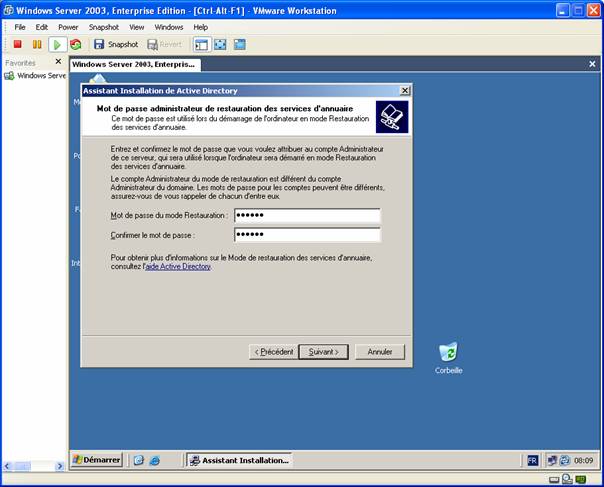Click the Reset virtual machine icon
Screen dimensions: 604x487
(x=76, y=44)
